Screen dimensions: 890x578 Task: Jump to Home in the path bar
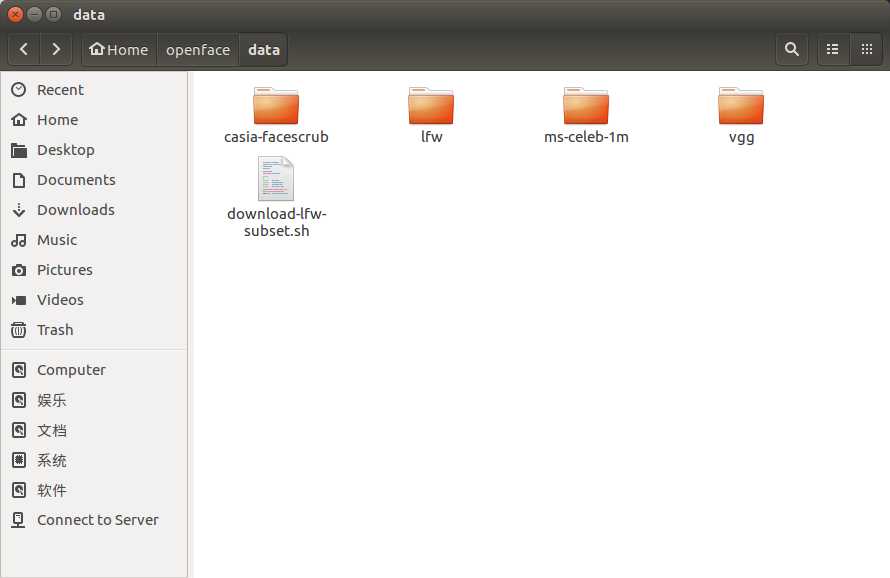coord(119,50)
